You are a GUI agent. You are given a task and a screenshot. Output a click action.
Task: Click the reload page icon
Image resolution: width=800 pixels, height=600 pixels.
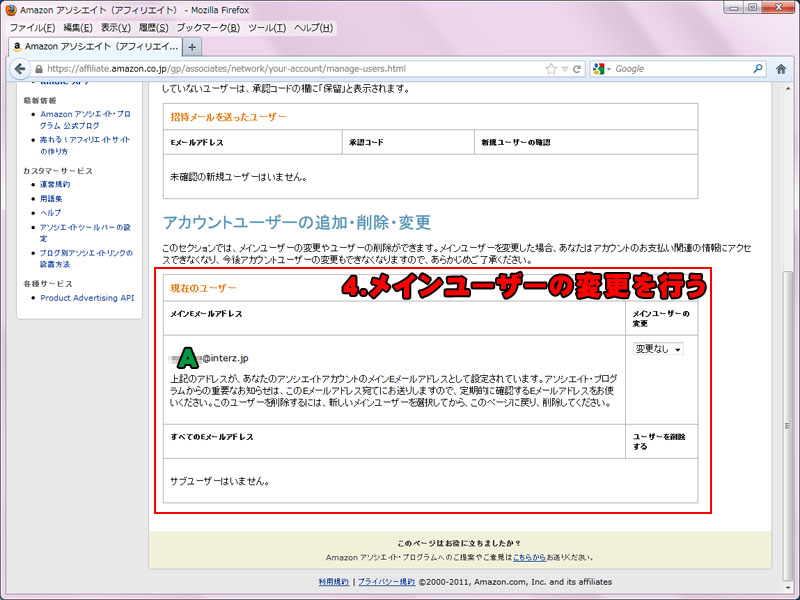click(x=577, y=69)
